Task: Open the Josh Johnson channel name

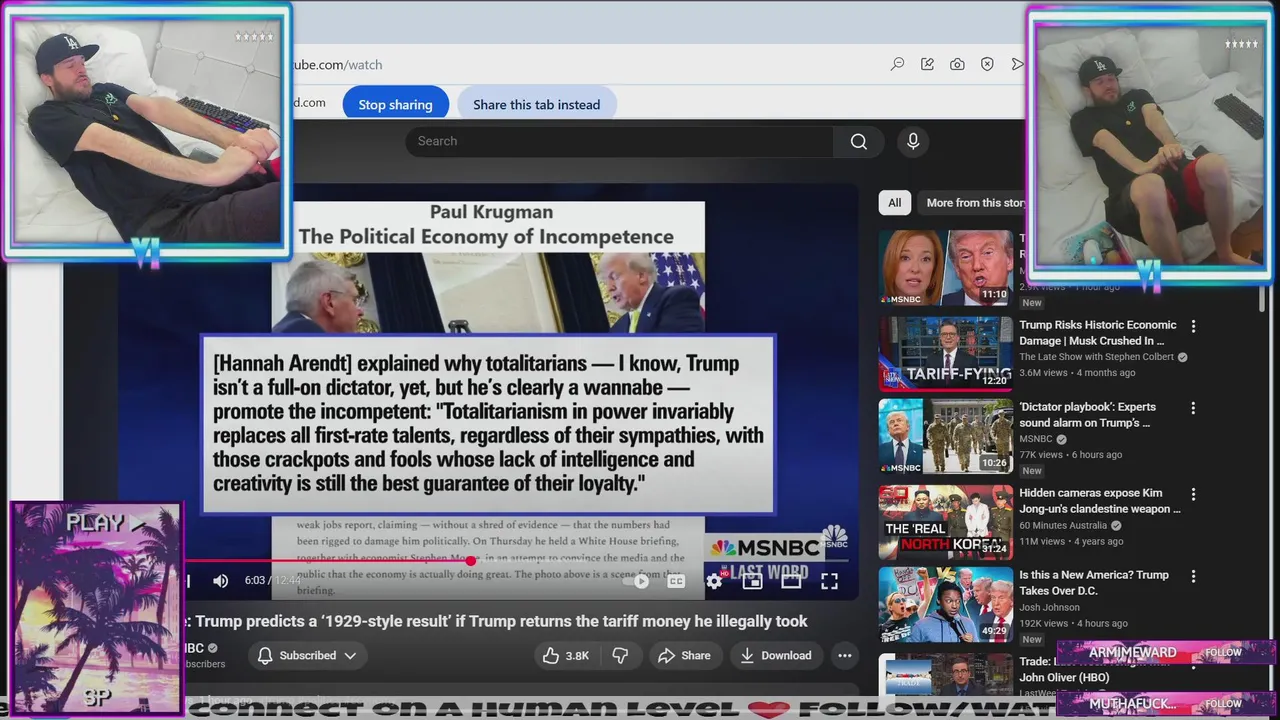Action: pos(1049,607)
